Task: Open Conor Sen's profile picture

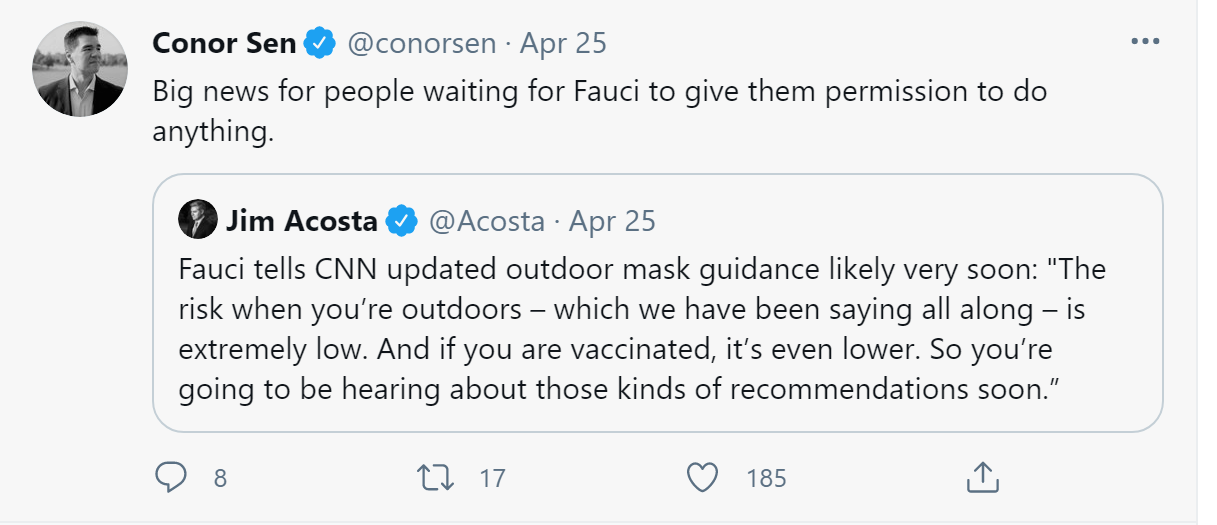Action: tap(80, 68)
